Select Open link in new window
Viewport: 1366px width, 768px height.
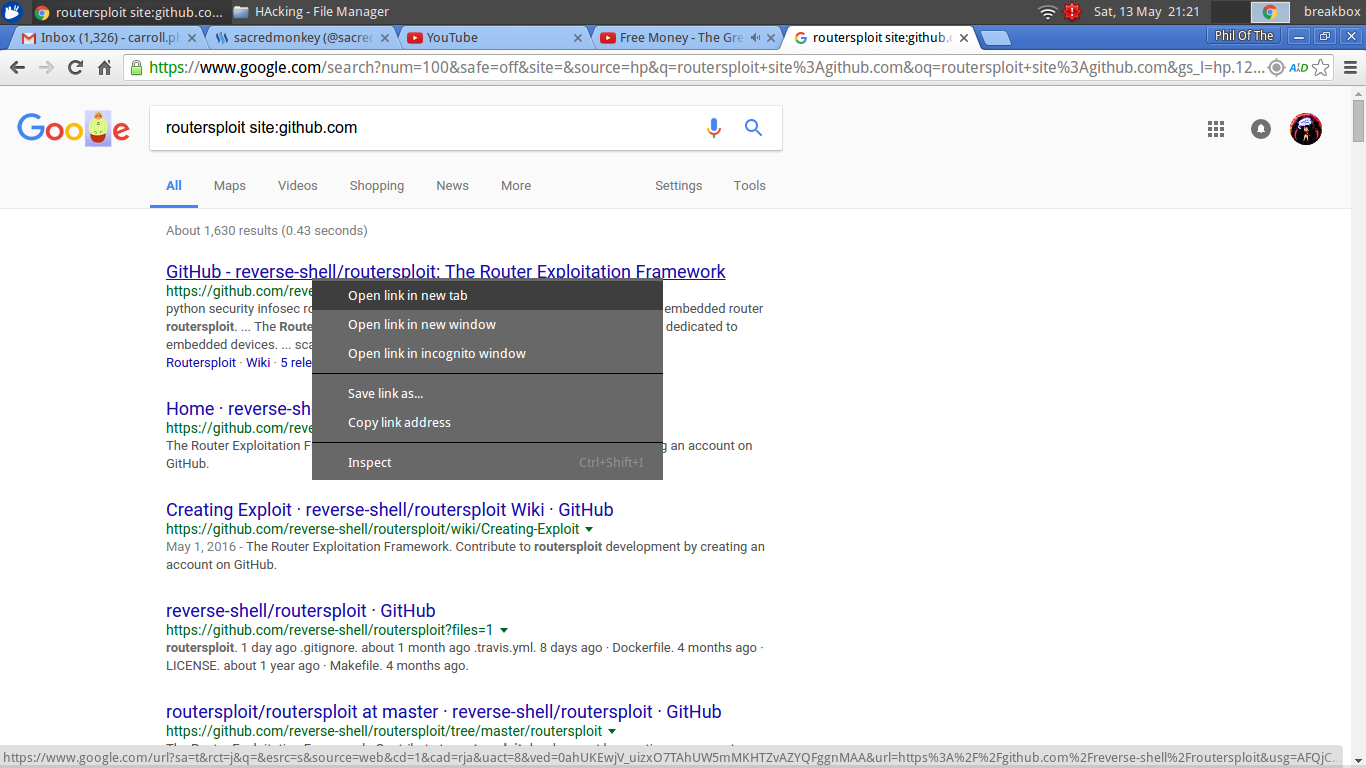[487, 324]
